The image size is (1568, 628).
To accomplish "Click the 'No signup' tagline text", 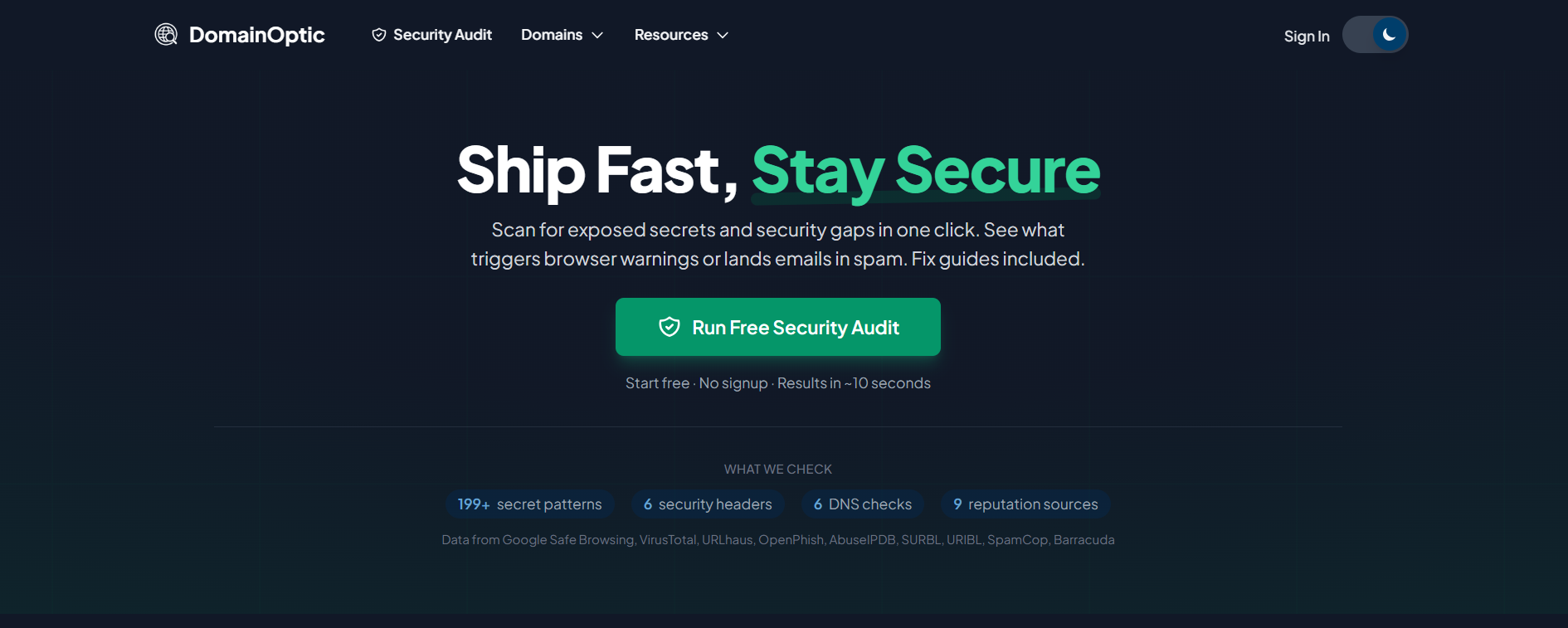I will [733, 383].
